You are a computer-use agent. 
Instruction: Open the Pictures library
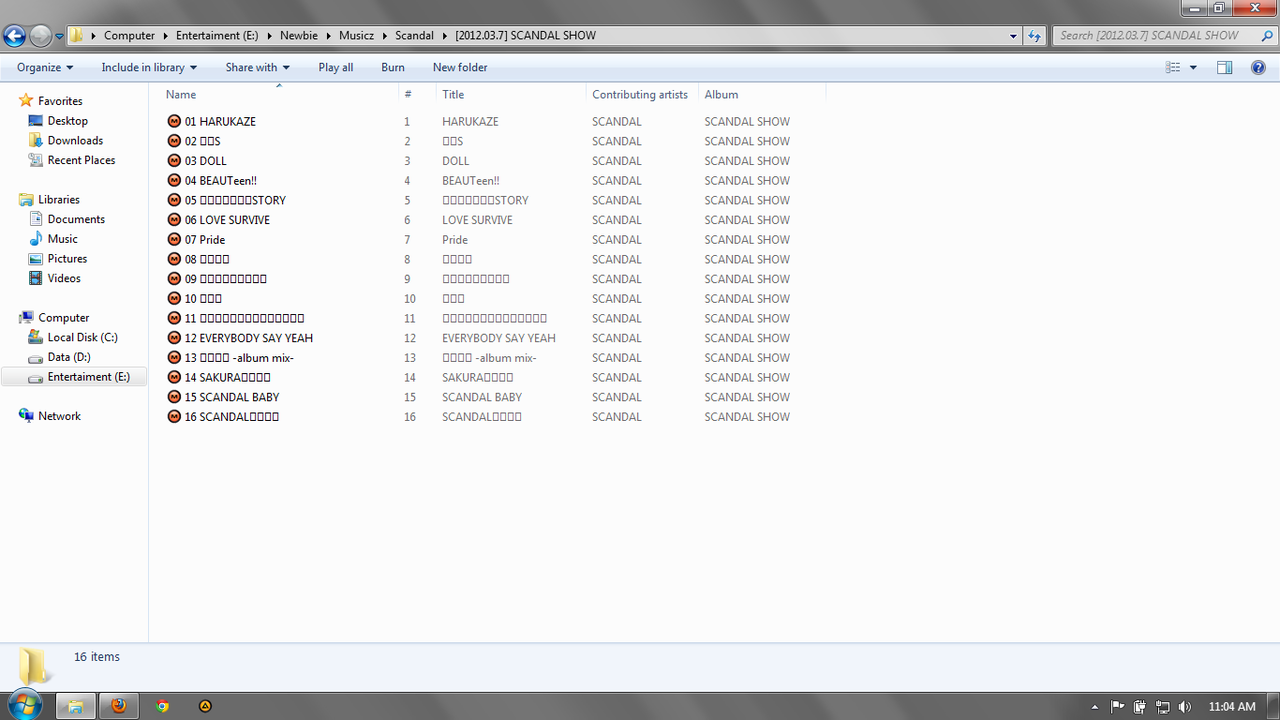67,259
